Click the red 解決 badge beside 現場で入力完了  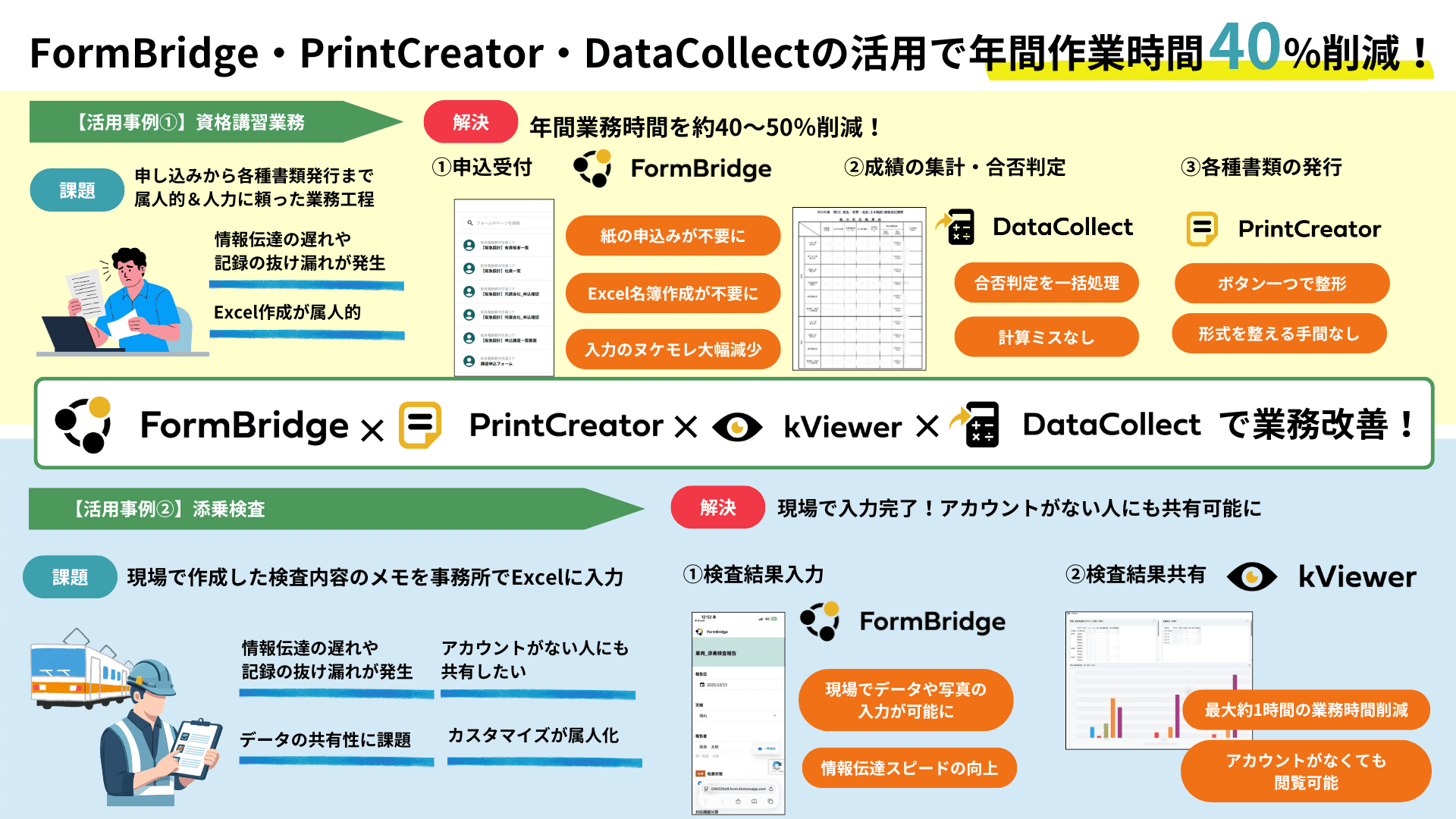click(717, 507)
